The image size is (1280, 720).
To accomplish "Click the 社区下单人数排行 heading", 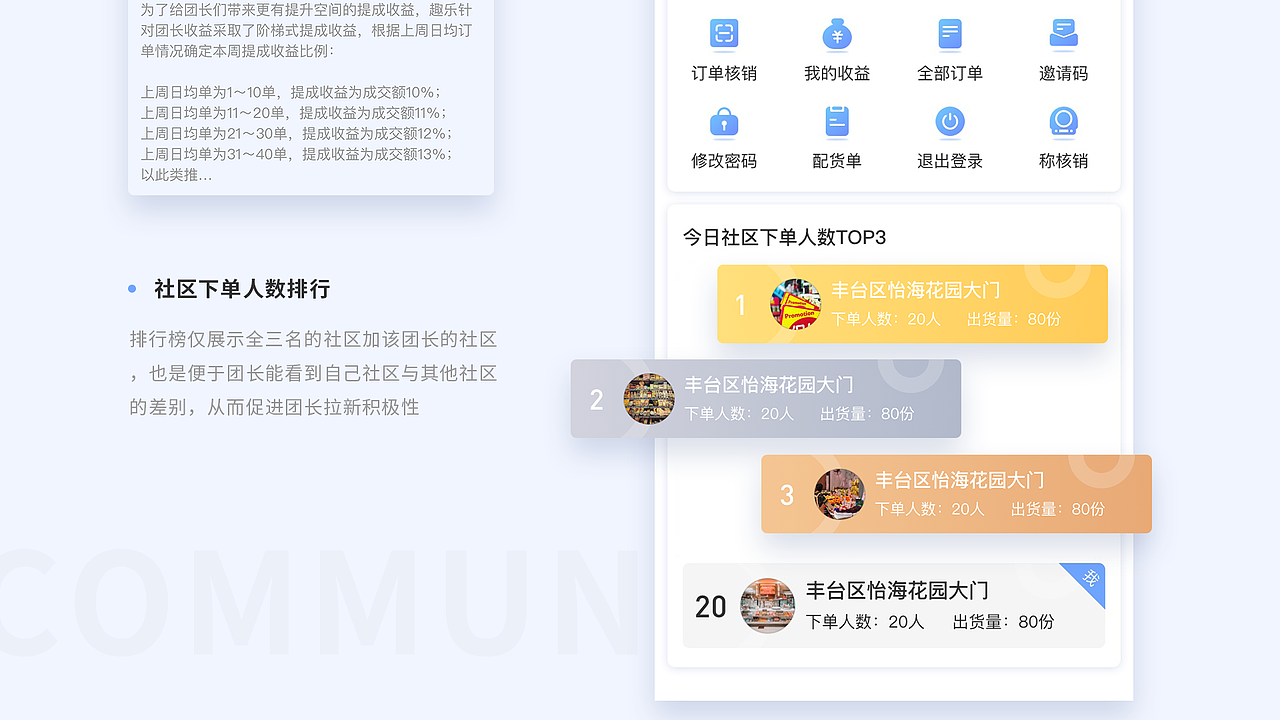I will coord(242,289).
